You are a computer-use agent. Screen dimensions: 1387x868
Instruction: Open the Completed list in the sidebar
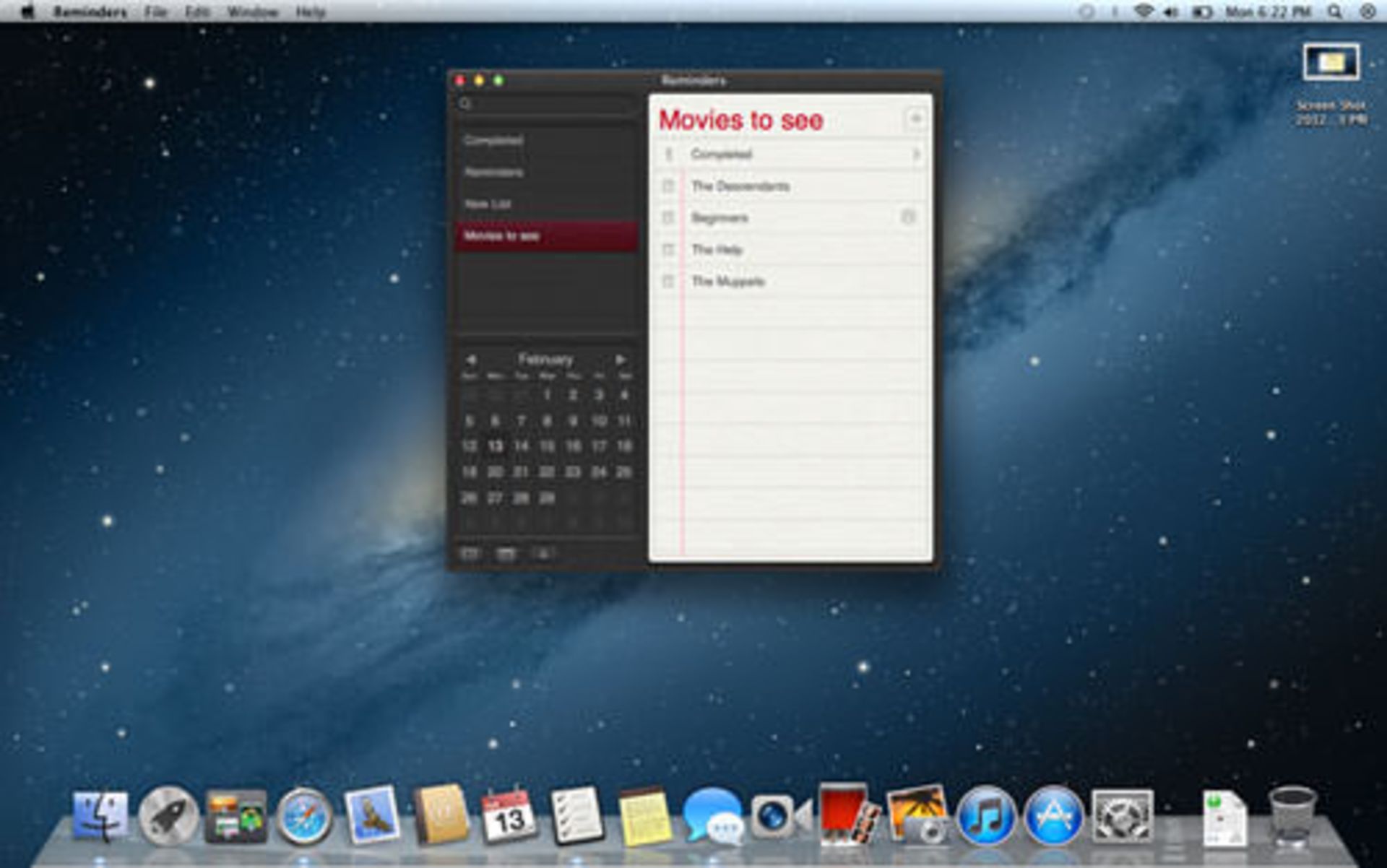[493, 139]
